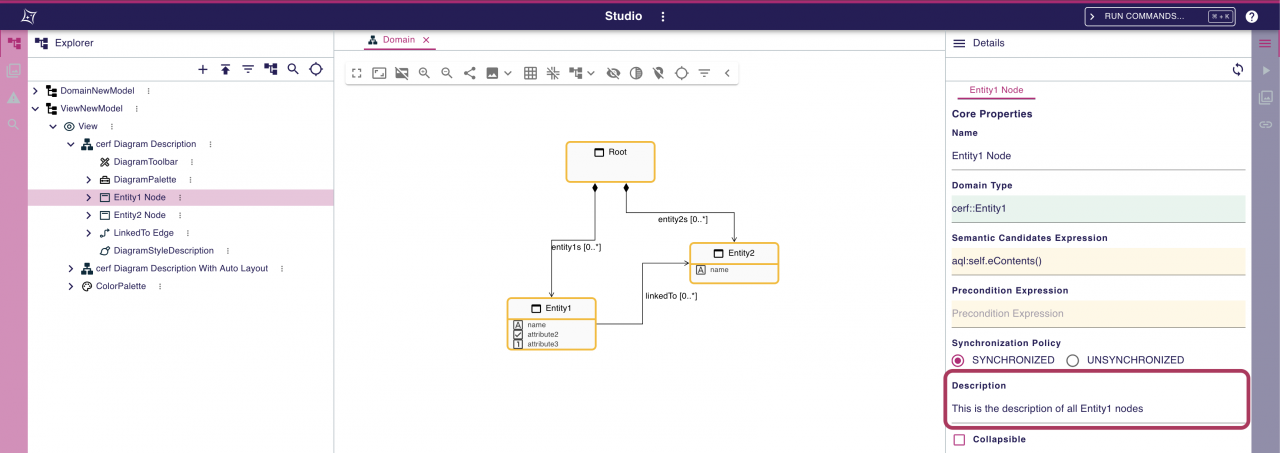Click the new model plus icon in Explorer
Viewport: 1280px width, 453px height.
click(x=203, y=69)
